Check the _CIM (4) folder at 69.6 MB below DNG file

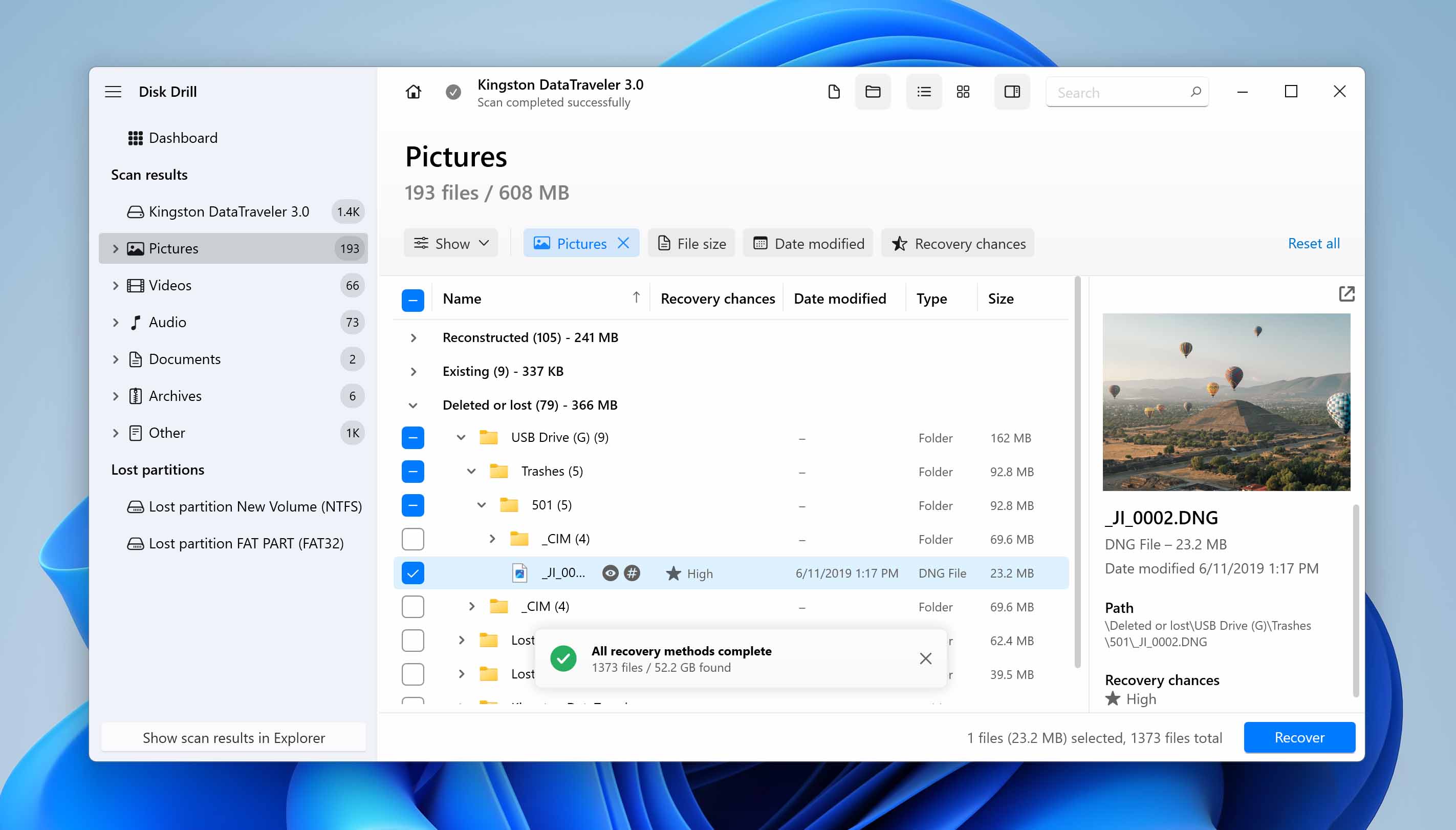(412, 607)
